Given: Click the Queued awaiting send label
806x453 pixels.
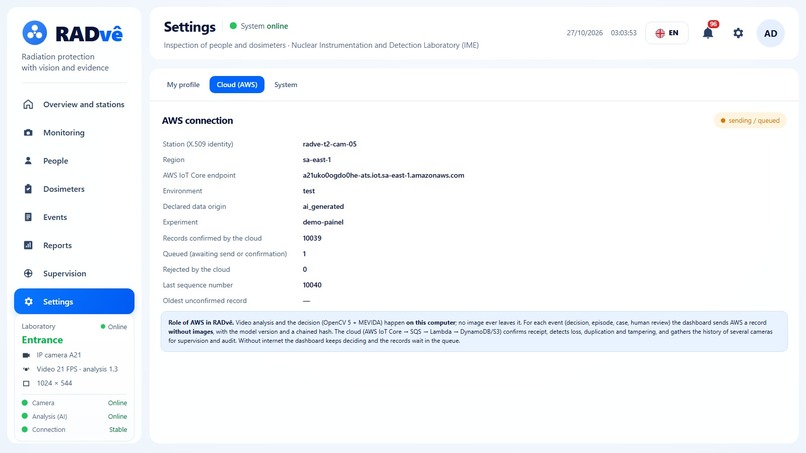Looking at the screenshot, I should coord(225,253).
